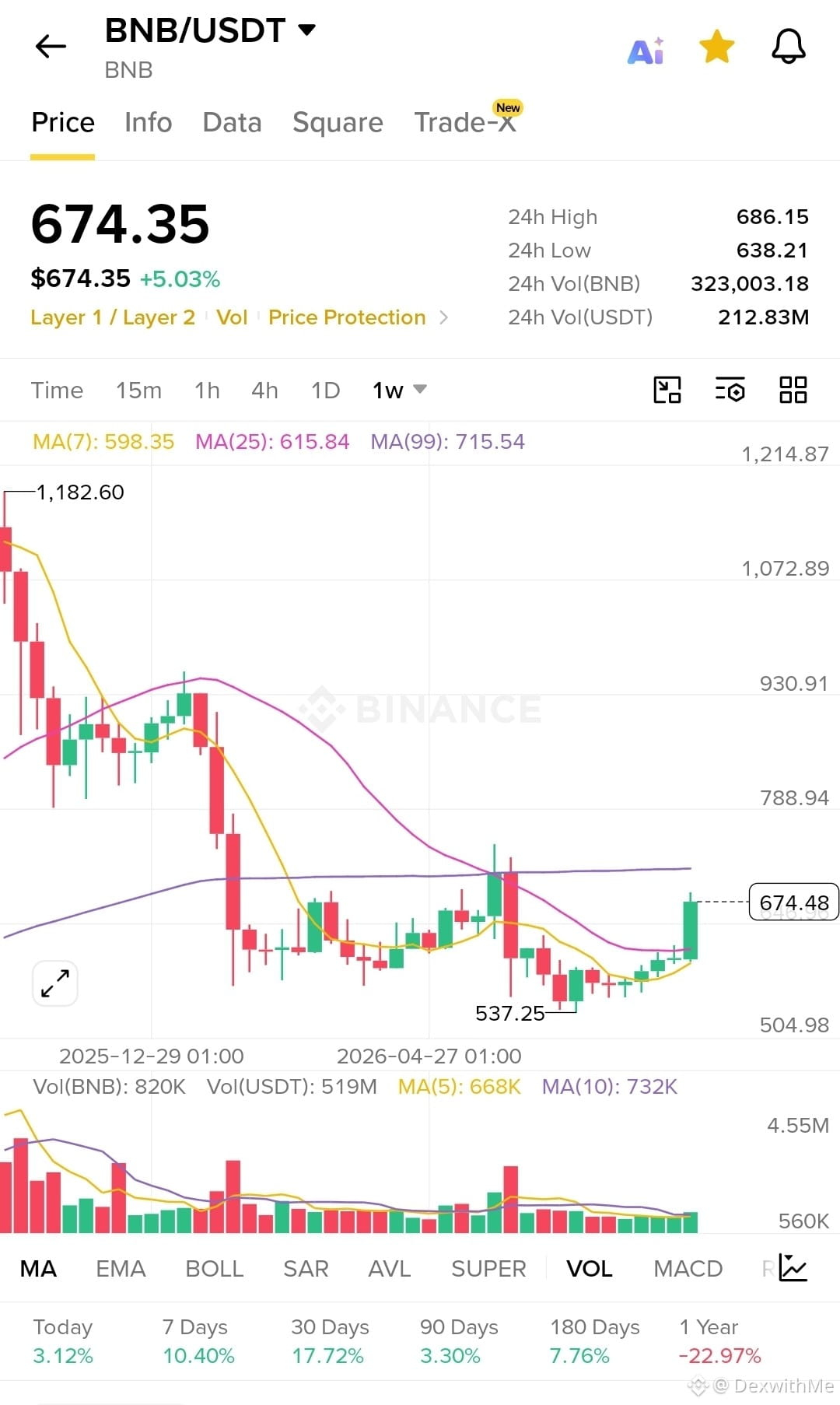Screen dimensions: 840x1405
Task: Tap the volume MA(5): 668K label
Action: pos(459,1087)
